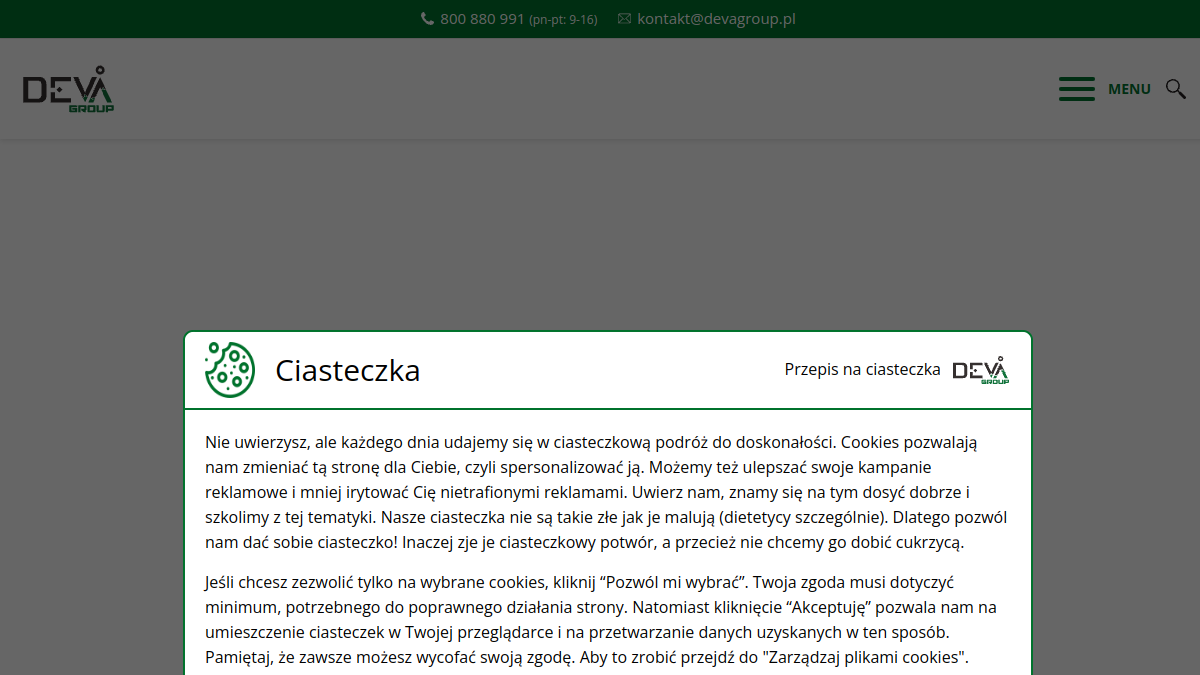Click the DEVA Group logo in header

(x=68, y=89)
